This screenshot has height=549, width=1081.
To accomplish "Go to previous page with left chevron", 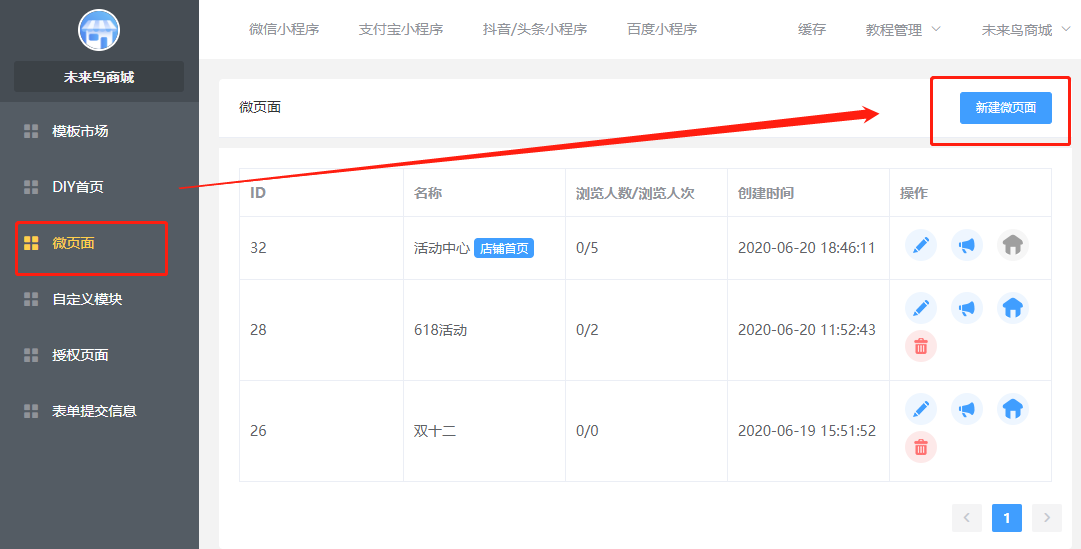I will pyautogui.click(x=966, y=517).
